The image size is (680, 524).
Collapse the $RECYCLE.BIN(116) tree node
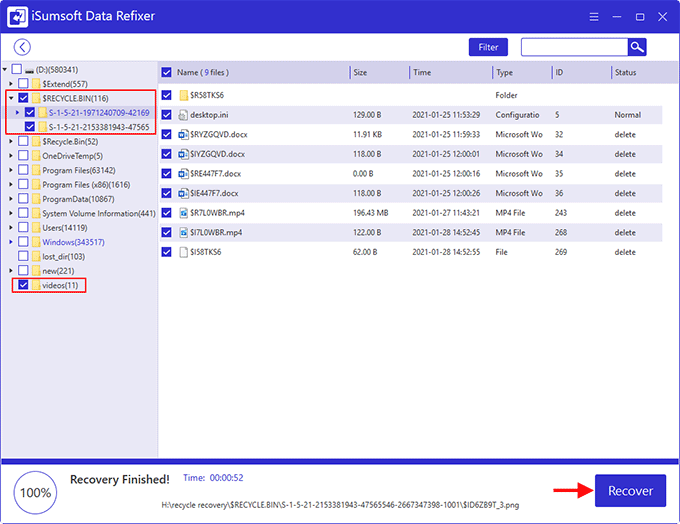11,98
